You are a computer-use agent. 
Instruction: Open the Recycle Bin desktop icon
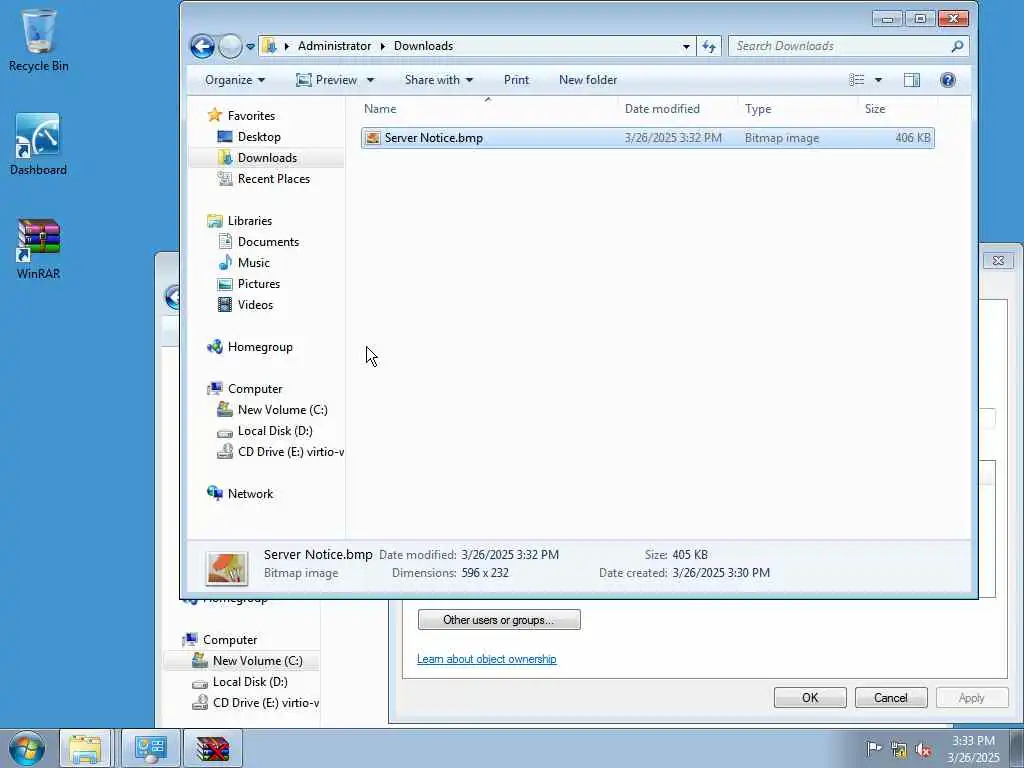pyautogui.click(x=39, y=40)
